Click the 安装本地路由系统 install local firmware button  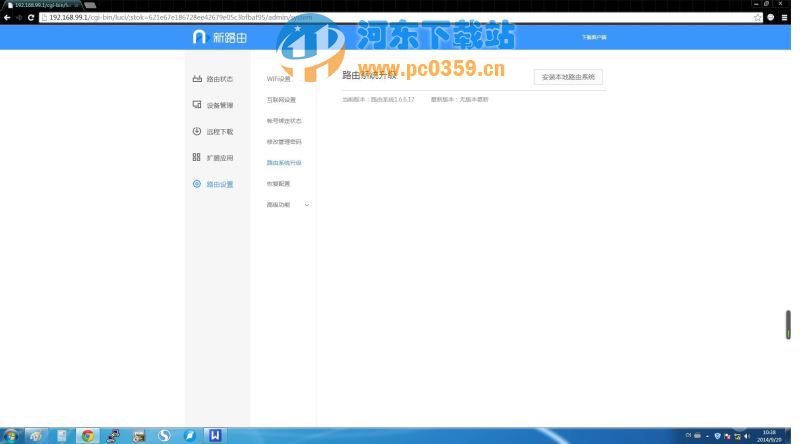pyautogui.click(x=568, y=77)
